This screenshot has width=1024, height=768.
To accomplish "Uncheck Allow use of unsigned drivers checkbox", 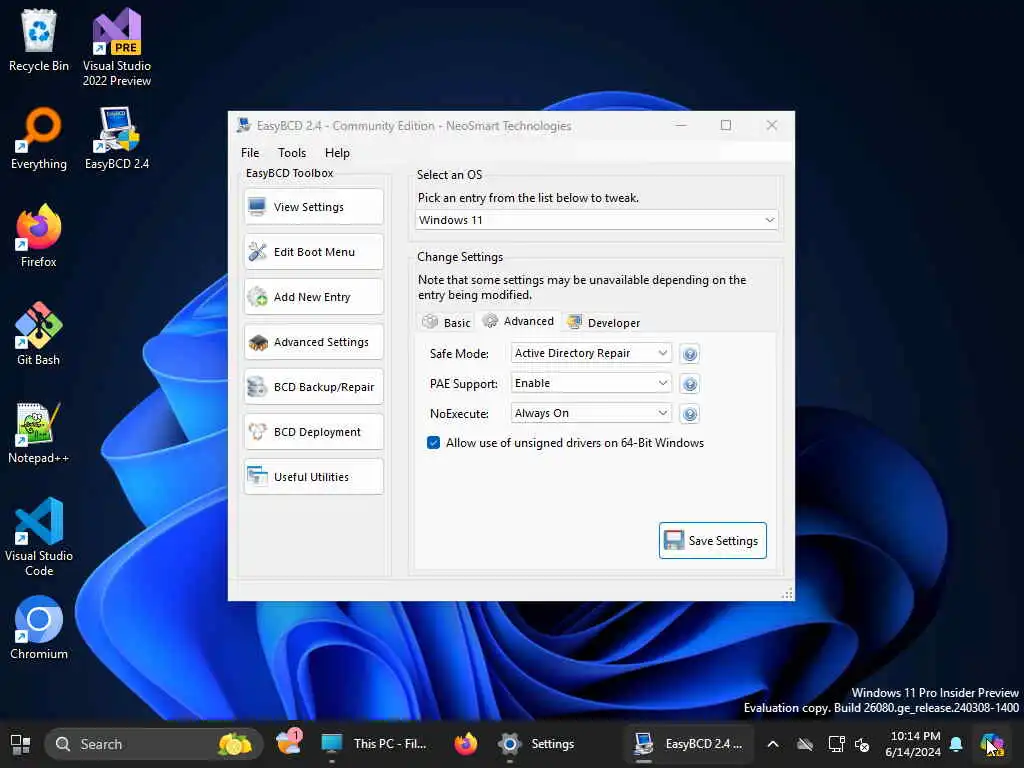I will point(434,443).
